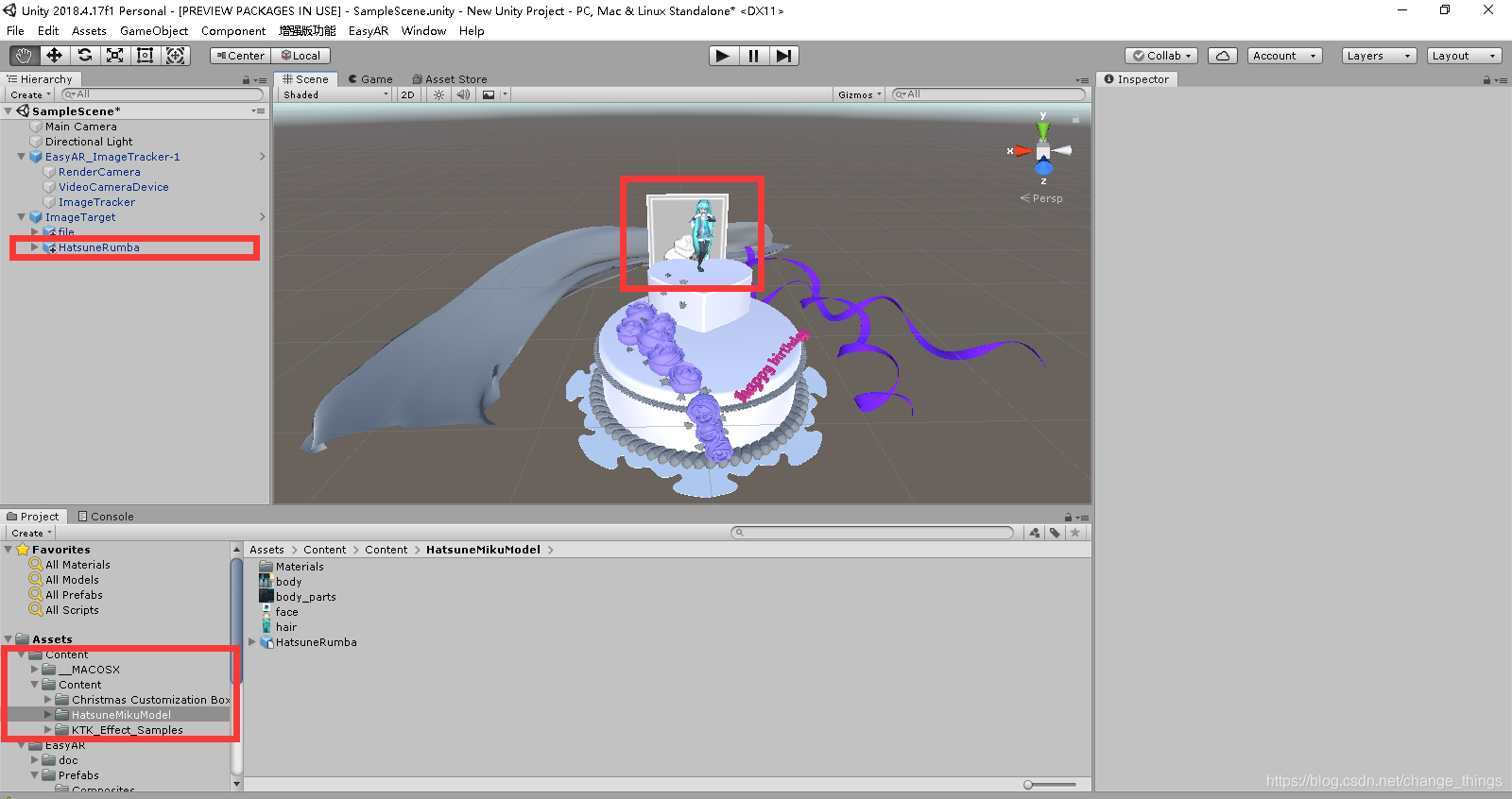This screenshot has height=799, width=1512.
Task: Select Main Camera in Hierarchy
Action: [x=81, y=127]
